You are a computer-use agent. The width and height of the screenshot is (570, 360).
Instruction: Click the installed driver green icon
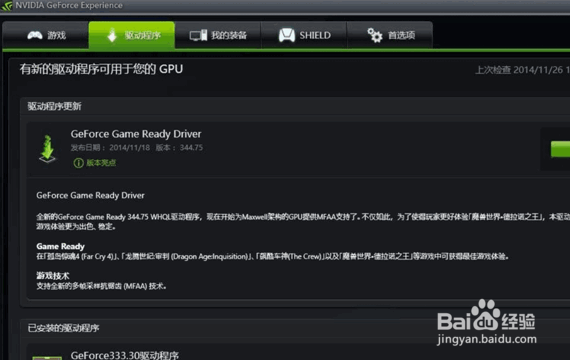tap(47, 358)
